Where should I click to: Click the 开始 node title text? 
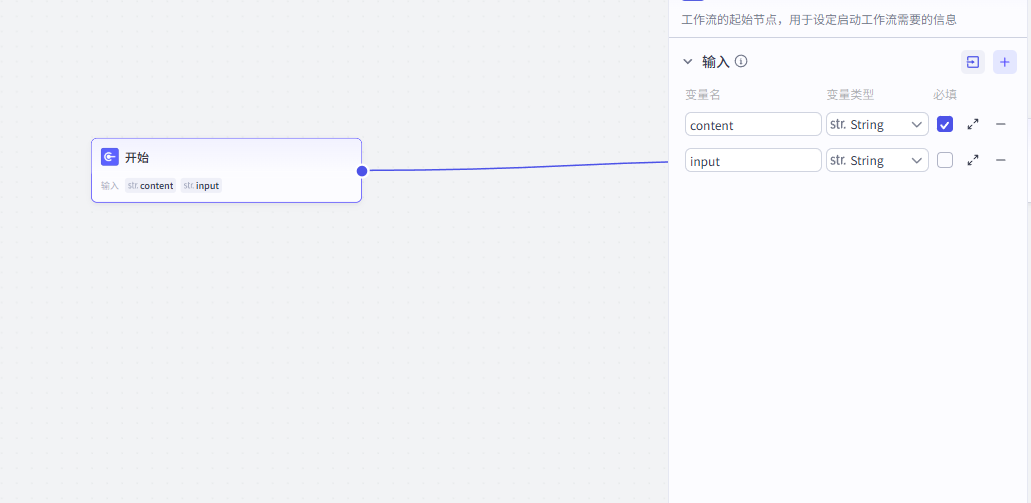pos(137,158)
